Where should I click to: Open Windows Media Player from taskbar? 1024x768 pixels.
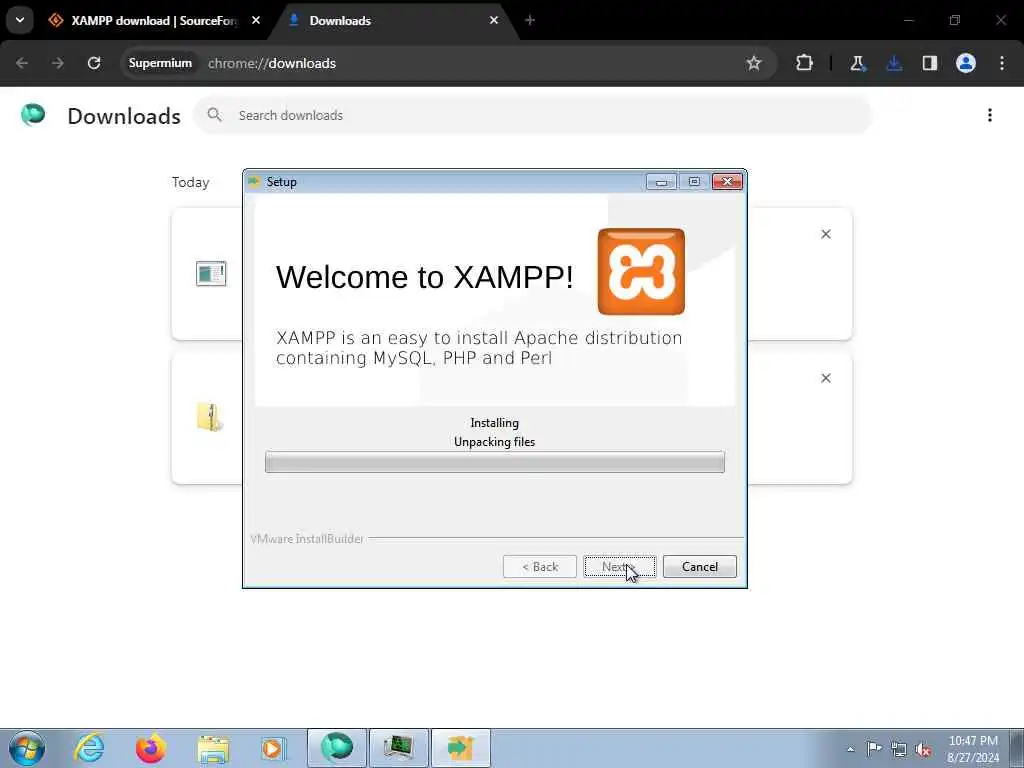(272, 748)
